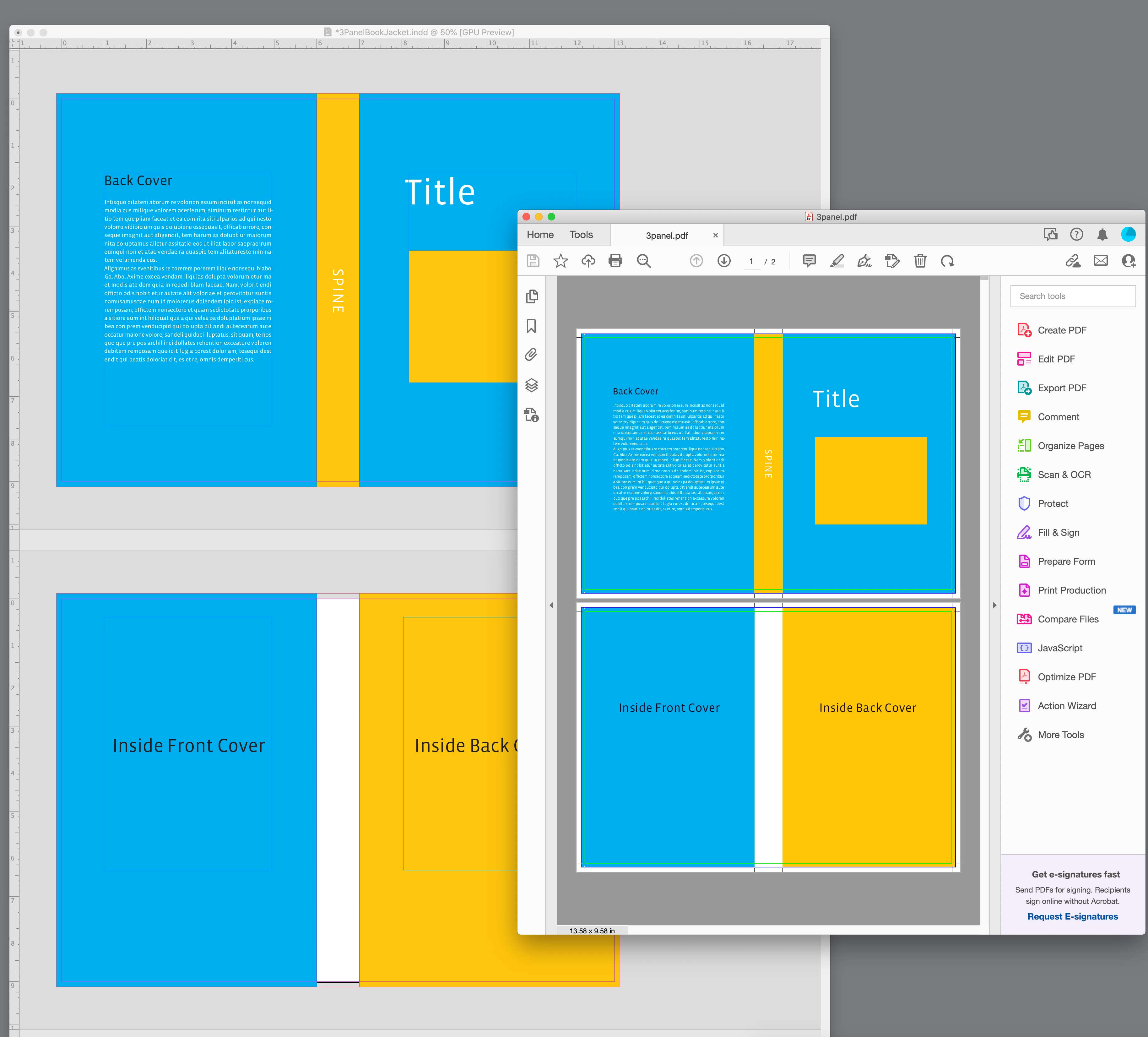
Task: Collapse the left navigation pane arrow
Action: (x=551, y=605)
